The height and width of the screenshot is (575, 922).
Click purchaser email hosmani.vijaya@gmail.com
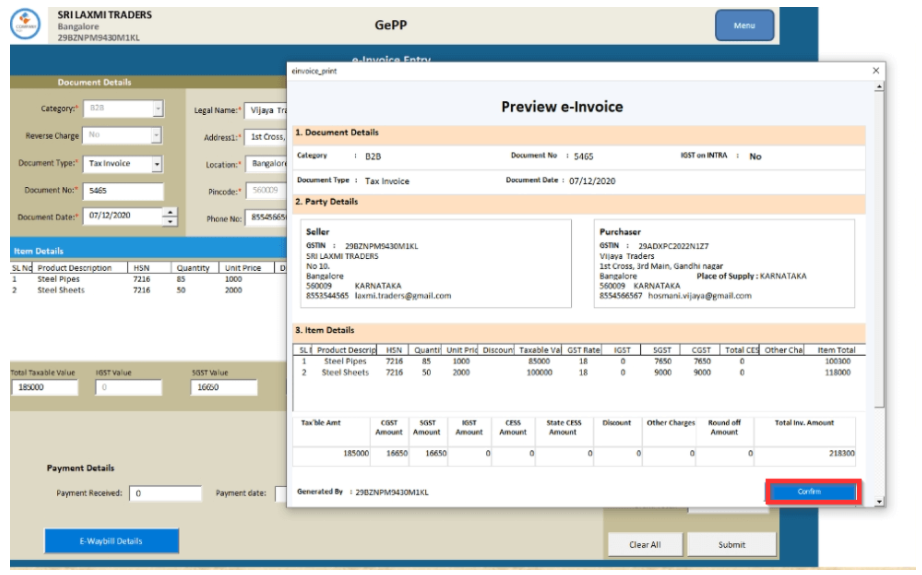coord(700,296)
